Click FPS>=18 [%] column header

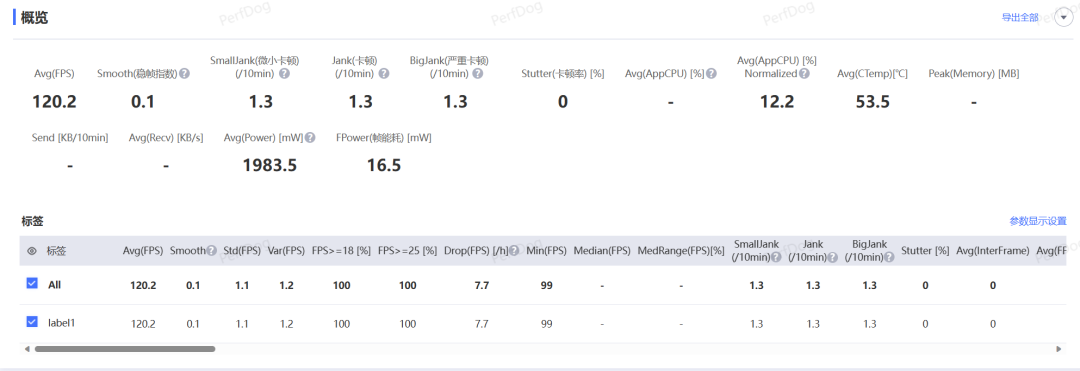(x=342, y=251)
